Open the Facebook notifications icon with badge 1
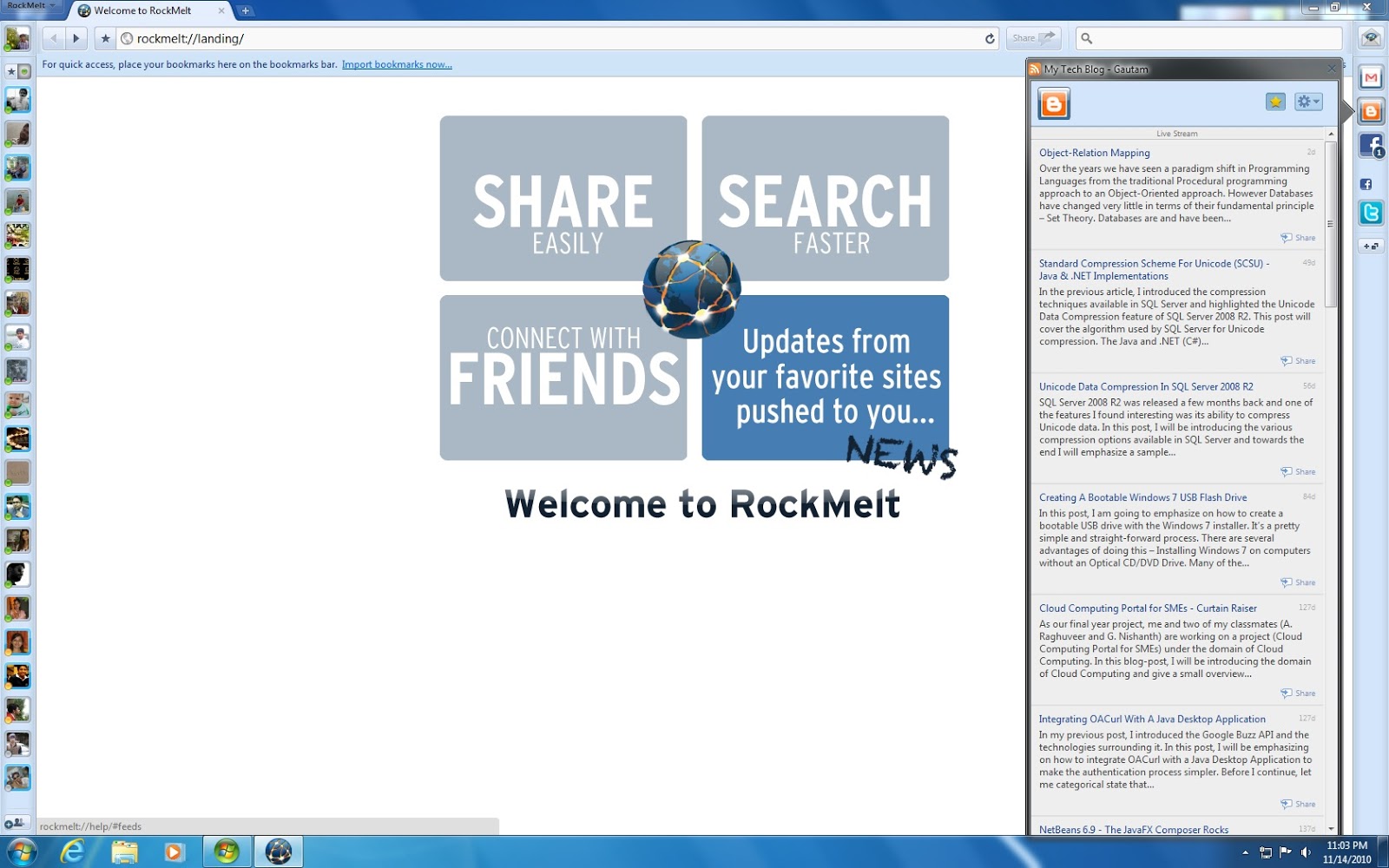 click(x=1371, y=145)
